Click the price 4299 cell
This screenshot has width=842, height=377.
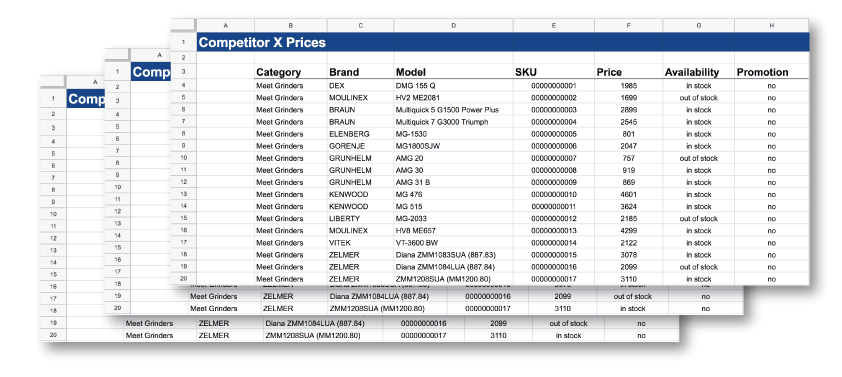click(x=628, y=231)
